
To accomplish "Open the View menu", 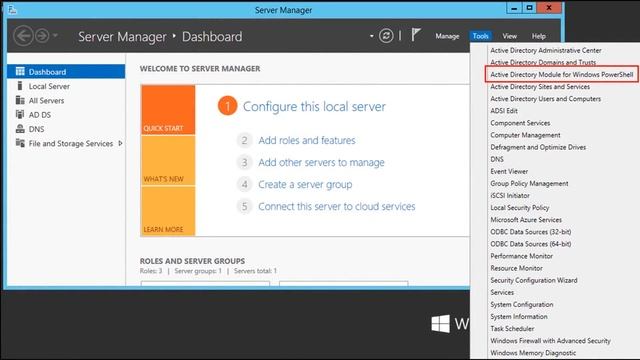I will (x=509, y=36).
